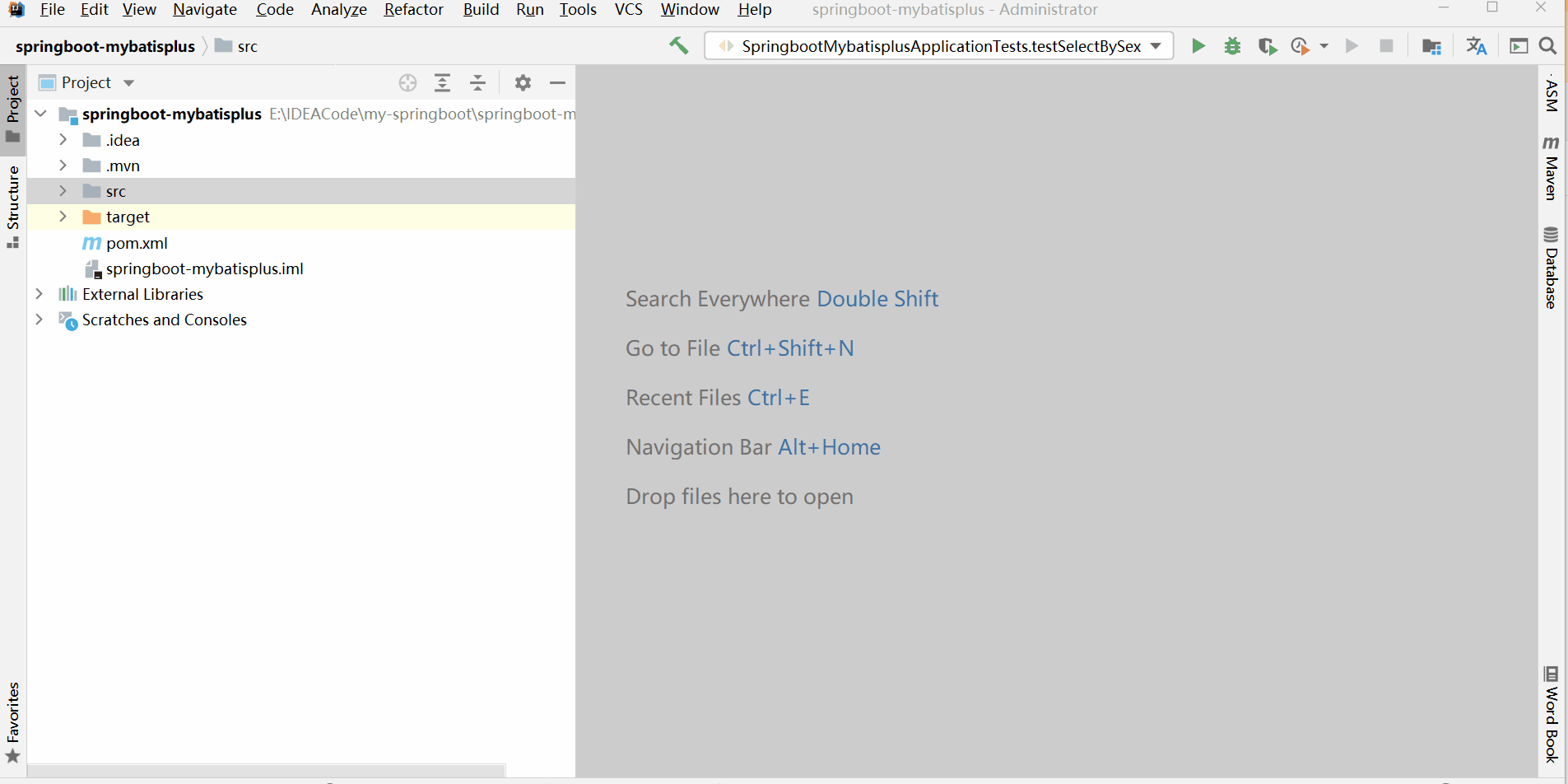
Task: Click the Search Everywhere magnifier icon
Action: click(x=1548, y=46)
